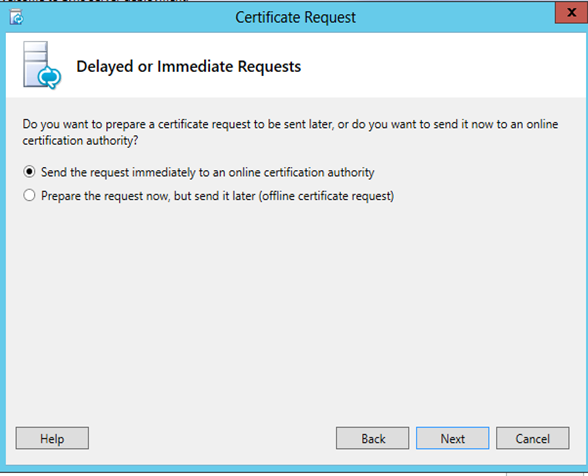Image resolution: width=588 pixels, height=476 pixels.
Task: Click the server certificate icon beside heading
Action: point(42,65)
